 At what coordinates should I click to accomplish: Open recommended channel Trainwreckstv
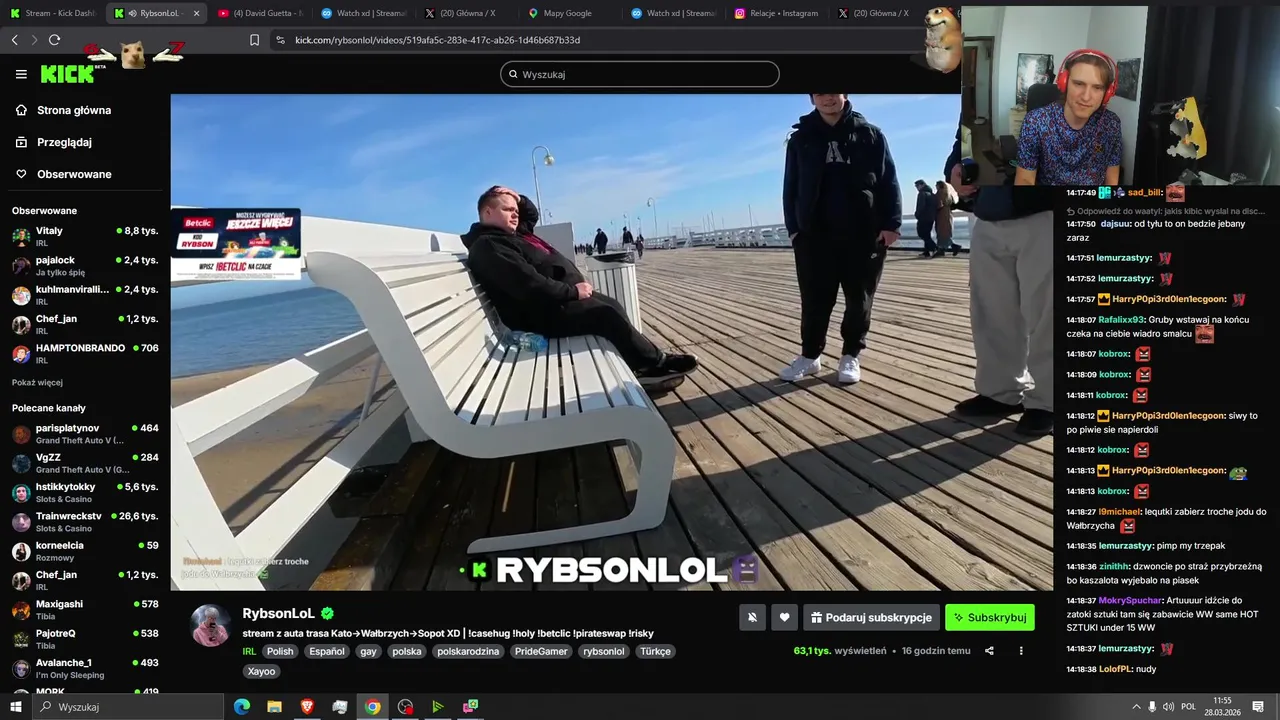pos(84,521)
